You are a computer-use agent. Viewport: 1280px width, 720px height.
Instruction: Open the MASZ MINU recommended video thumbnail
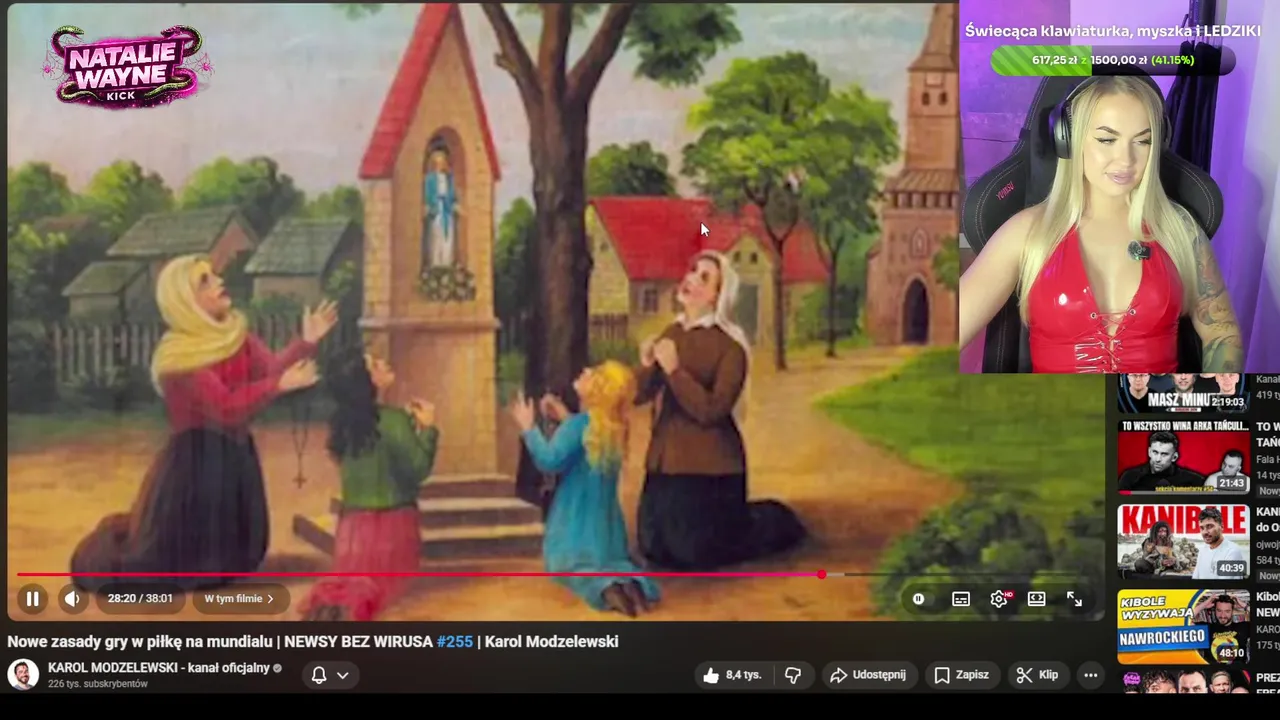[x=1183, y=393]
